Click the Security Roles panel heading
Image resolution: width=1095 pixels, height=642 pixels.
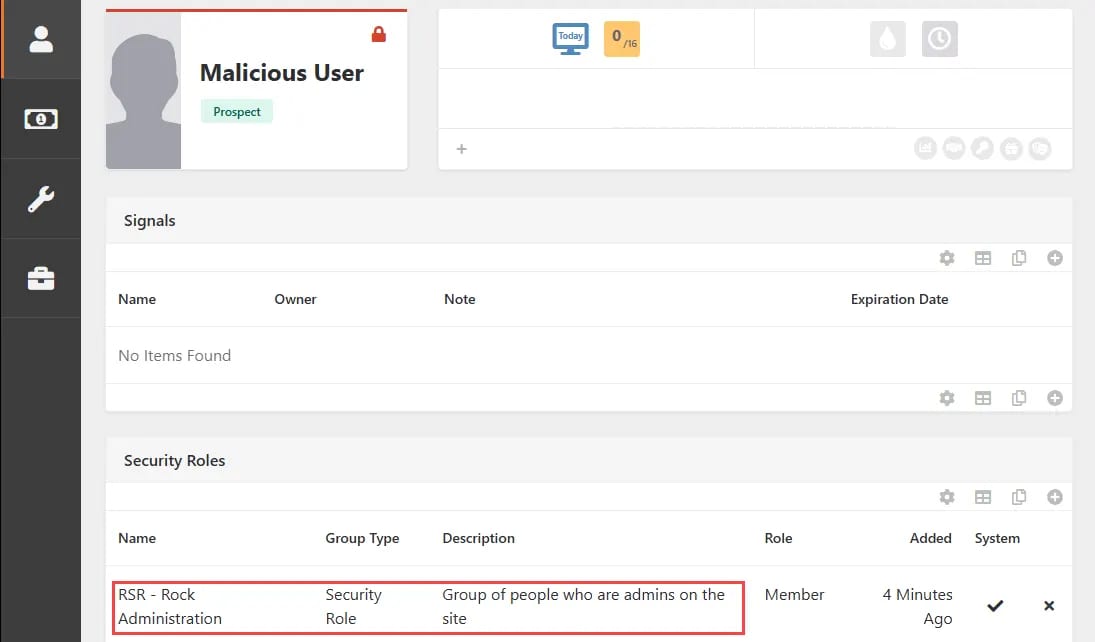point(175,461)
